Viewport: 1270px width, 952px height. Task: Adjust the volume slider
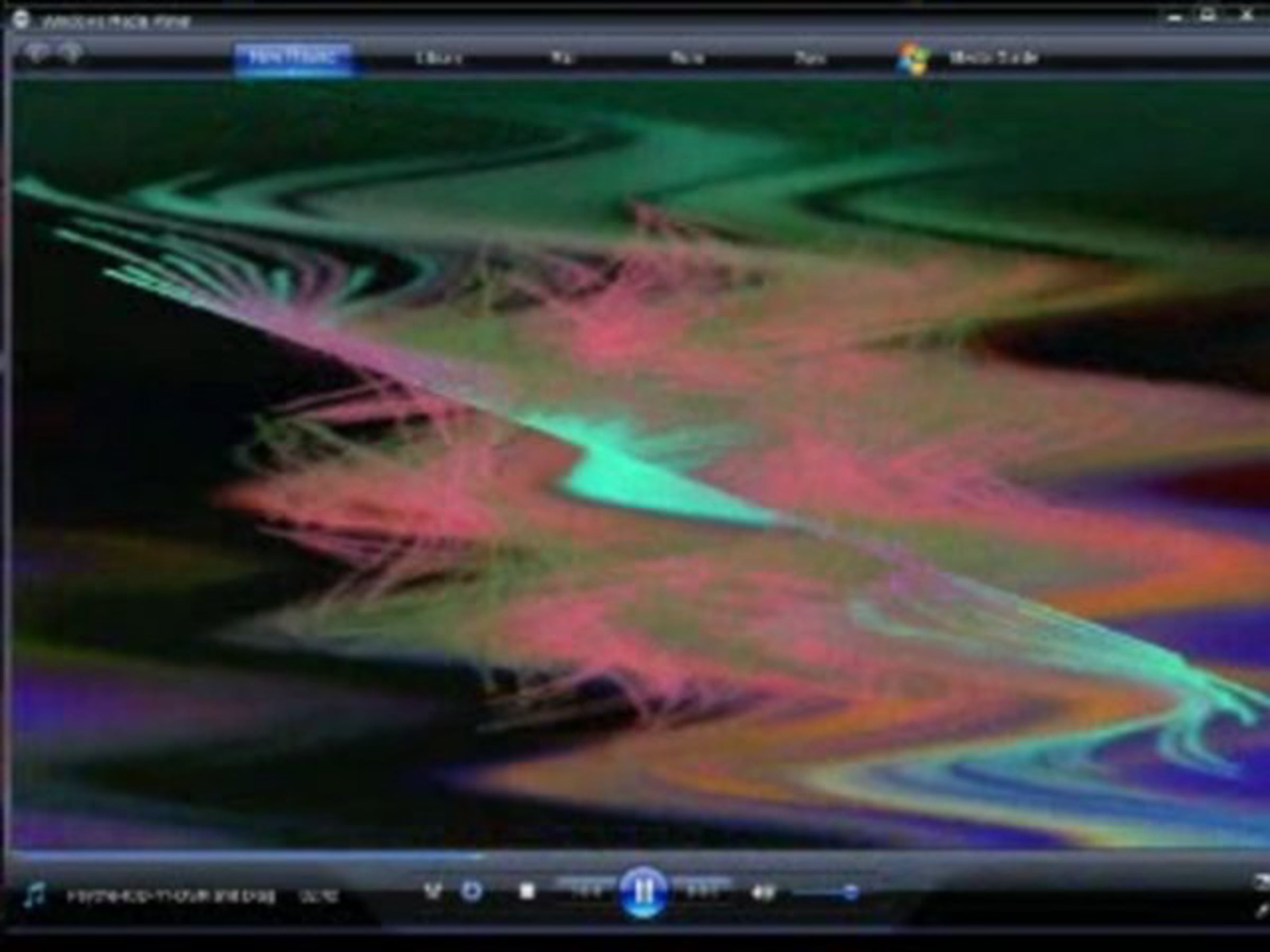click(x=850, y=892)
